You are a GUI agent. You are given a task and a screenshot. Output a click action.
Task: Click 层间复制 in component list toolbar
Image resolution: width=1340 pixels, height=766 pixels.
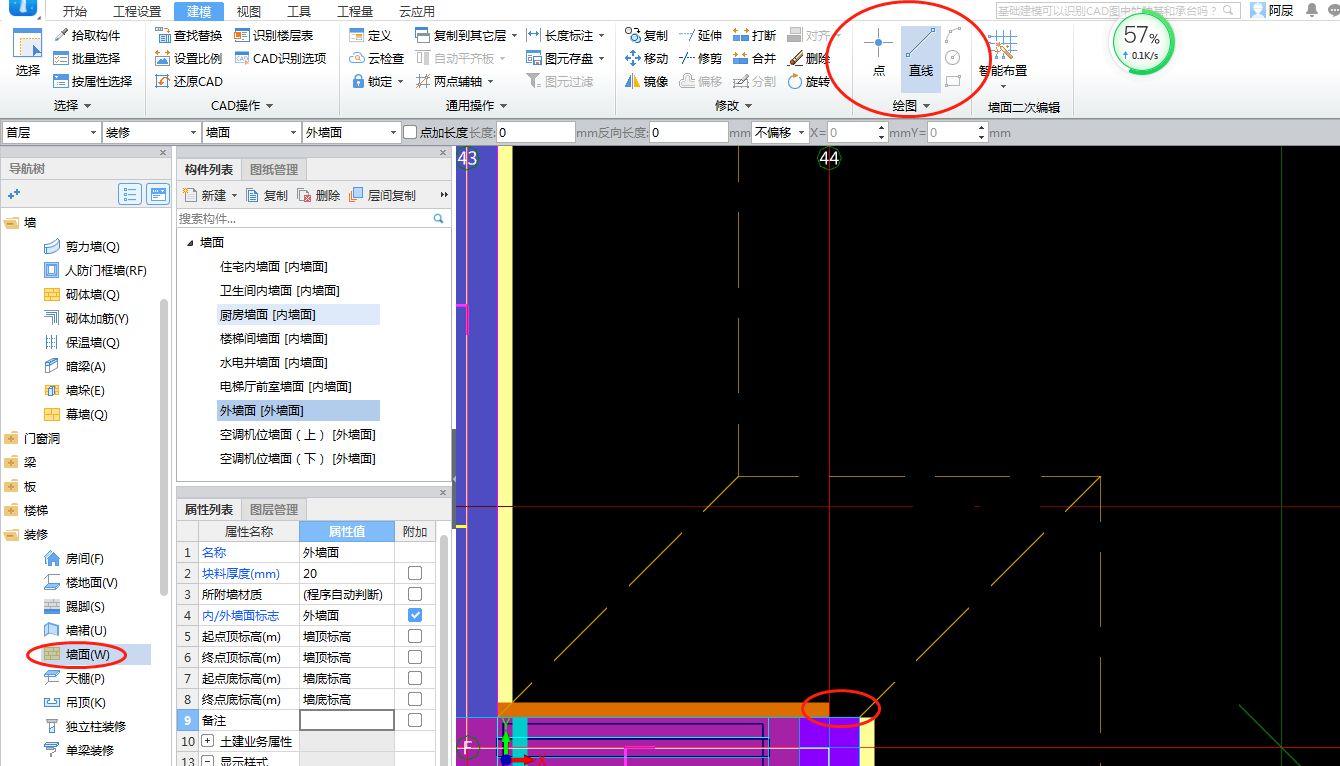point(383,195)
